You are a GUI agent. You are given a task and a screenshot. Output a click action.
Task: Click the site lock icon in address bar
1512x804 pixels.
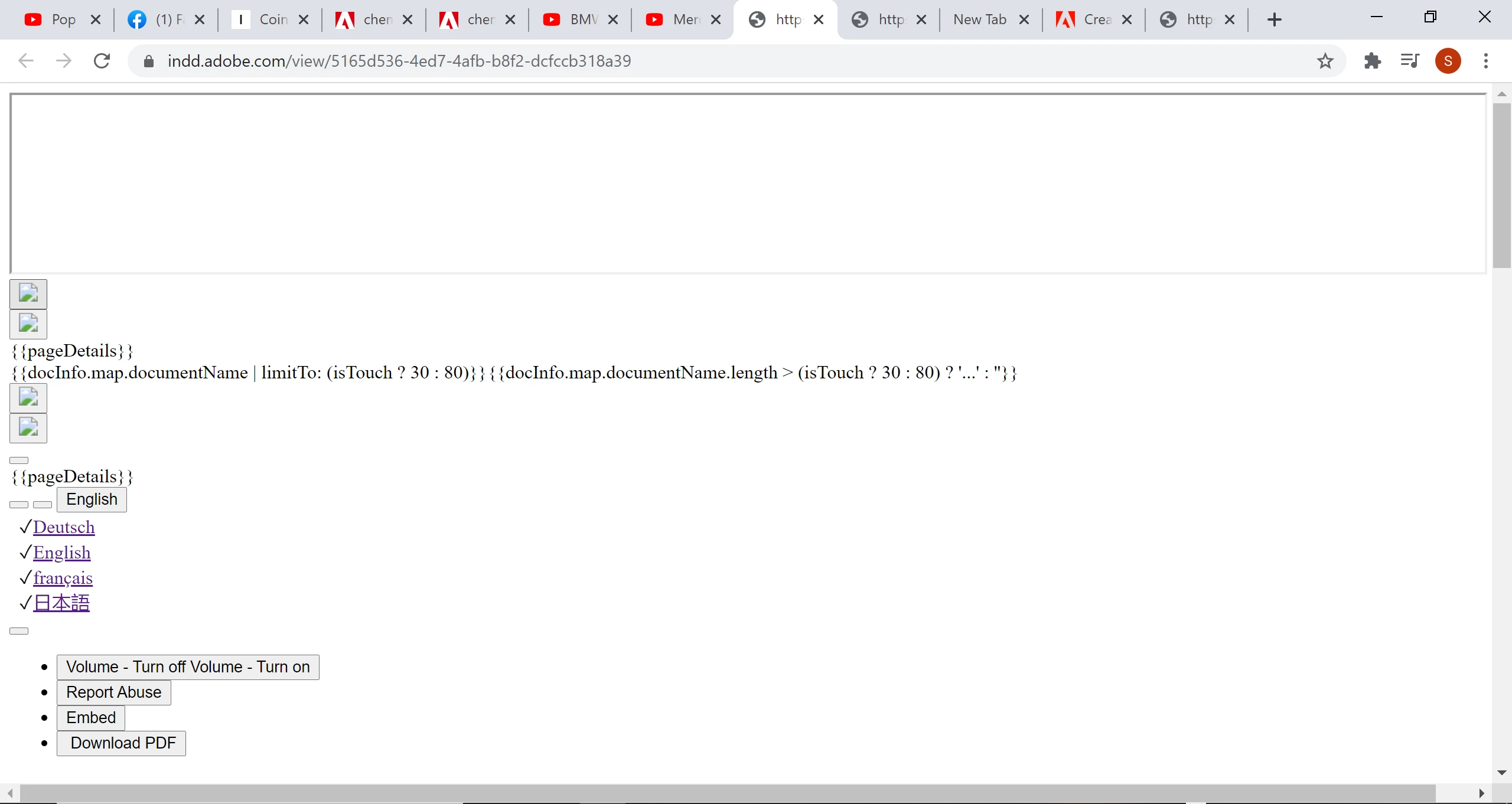pos(149,61)
